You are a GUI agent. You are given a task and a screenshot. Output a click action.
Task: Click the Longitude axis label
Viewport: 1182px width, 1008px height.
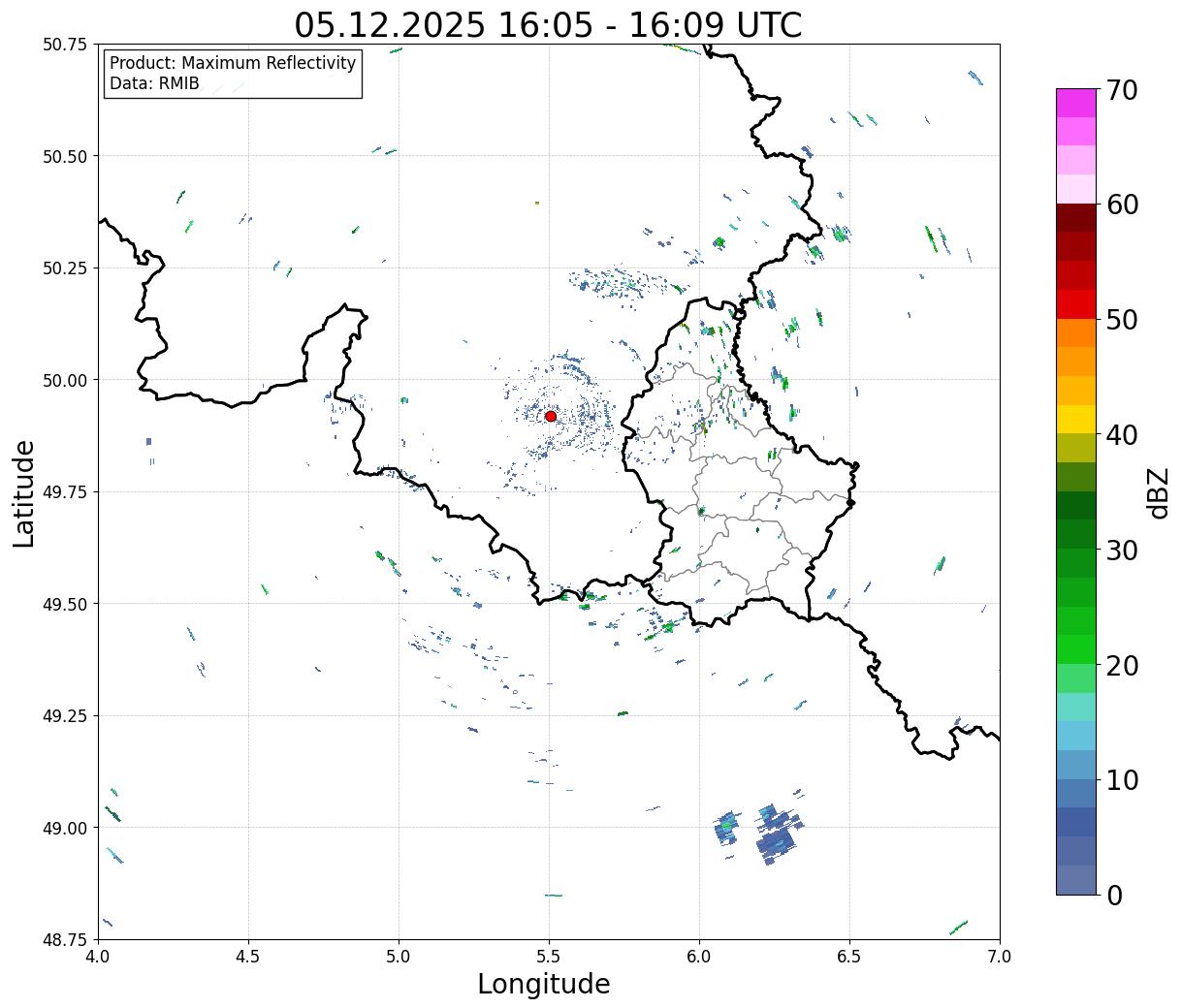tap(544, 984)
